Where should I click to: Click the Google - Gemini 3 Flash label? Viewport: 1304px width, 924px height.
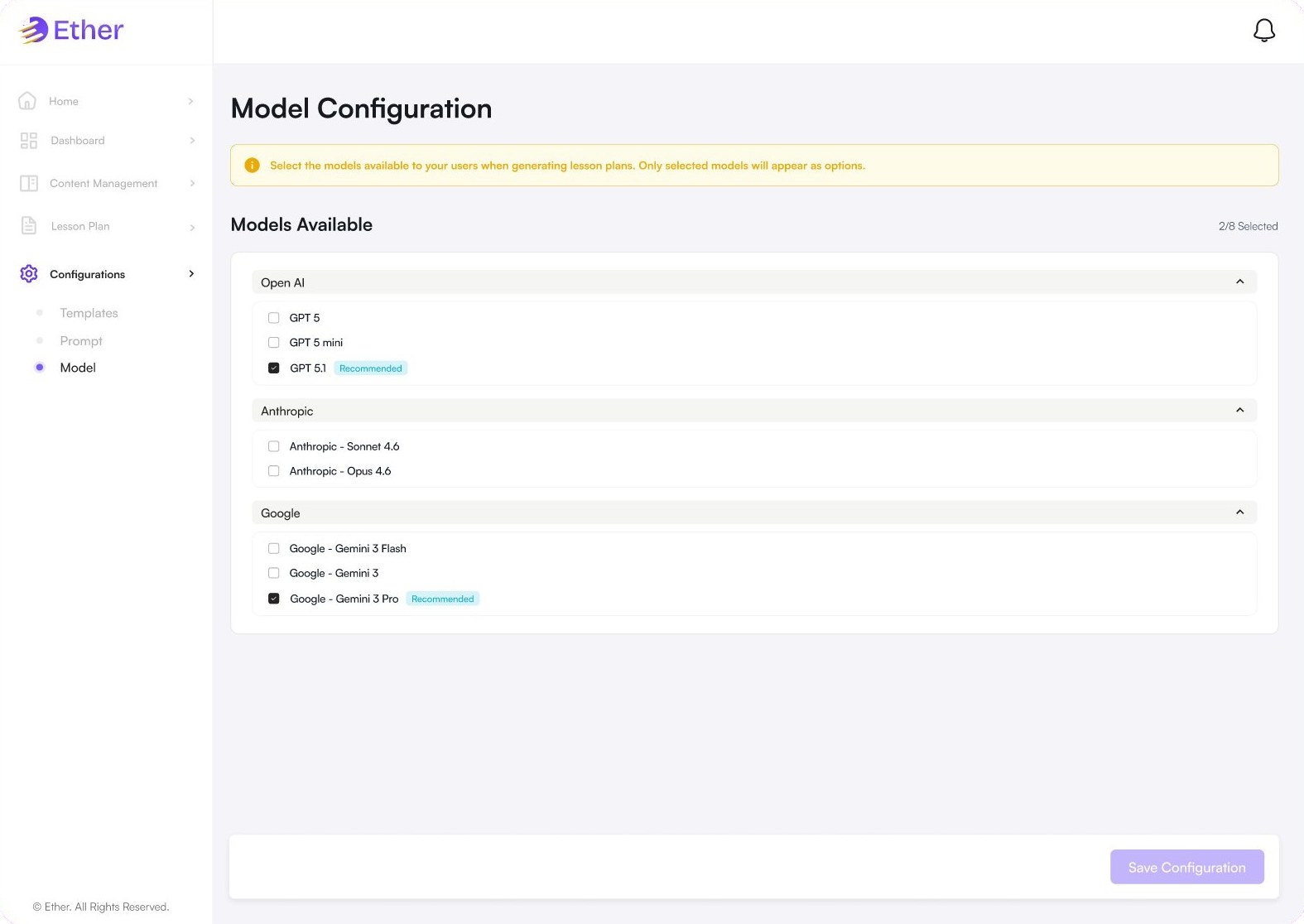348,548
